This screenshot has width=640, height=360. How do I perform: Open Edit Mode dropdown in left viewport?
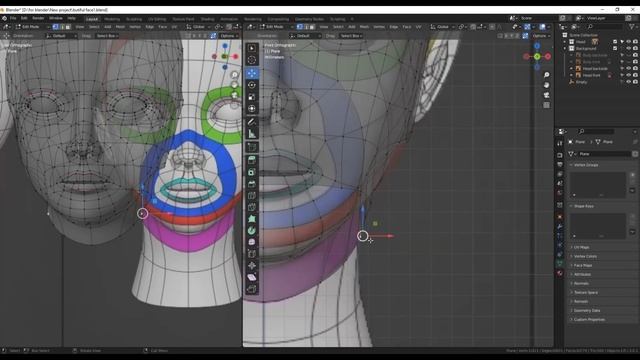(x=32, y=27)
